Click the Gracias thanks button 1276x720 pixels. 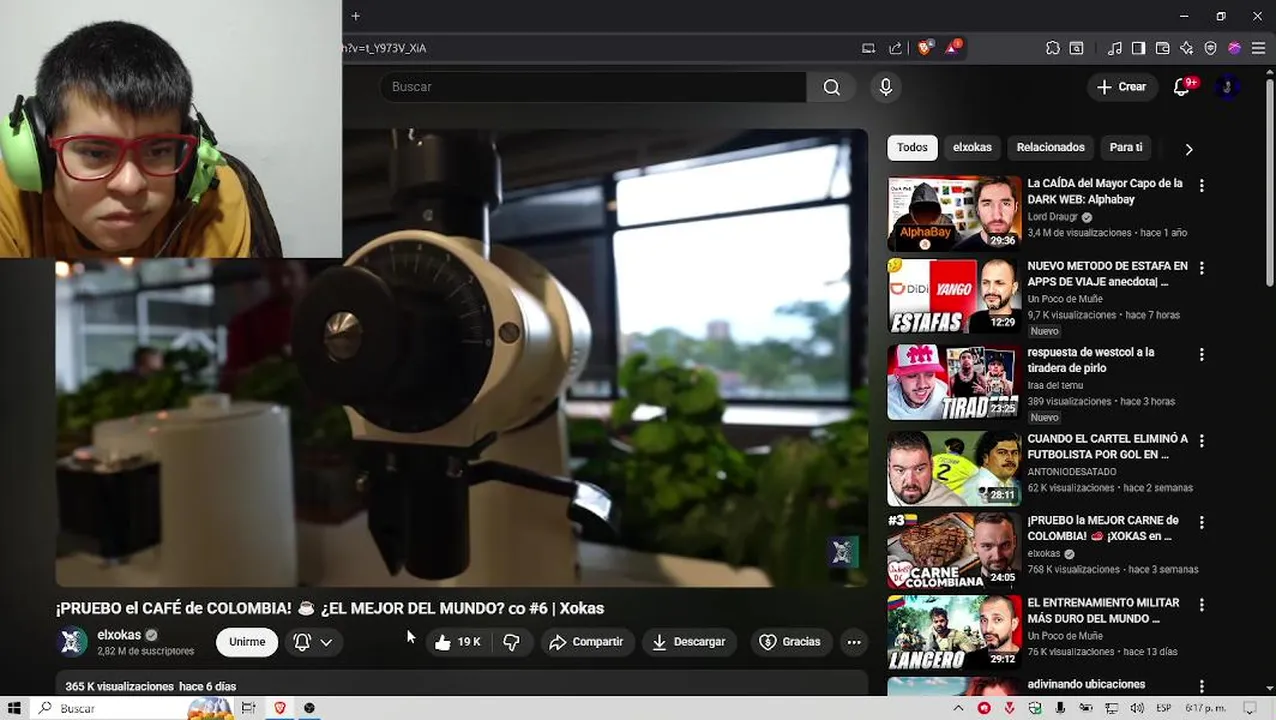[x=790, y=642]
